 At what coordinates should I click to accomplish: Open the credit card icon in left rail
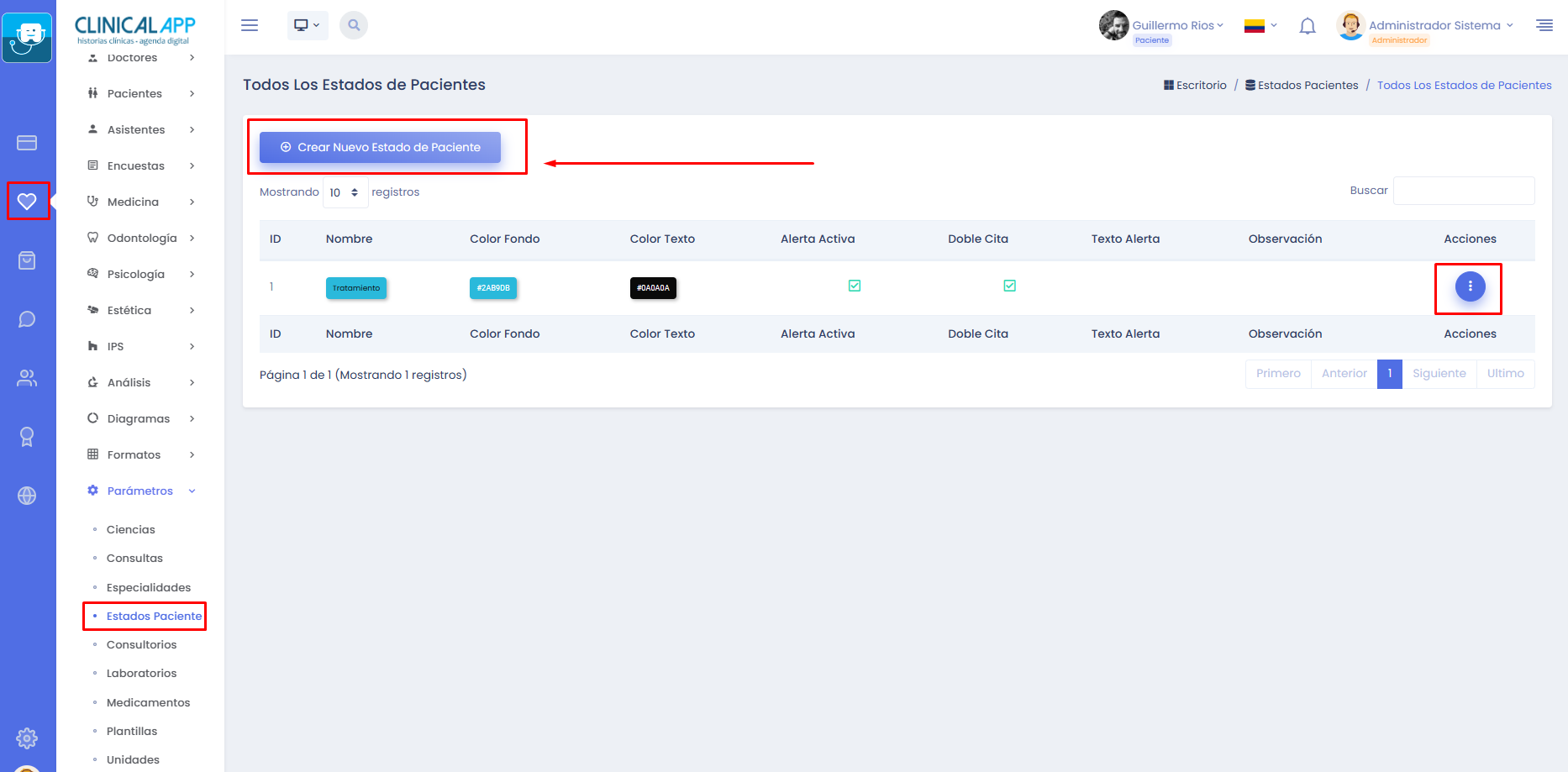point(27,143)
